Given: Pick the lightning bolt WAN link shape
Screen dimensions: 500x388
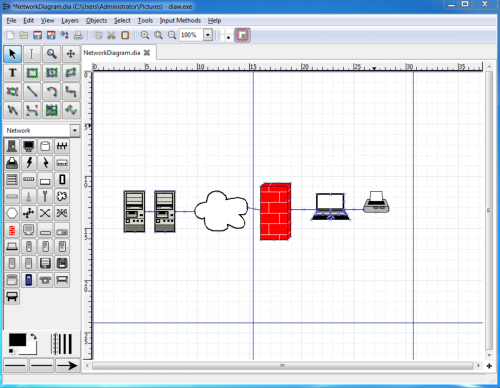Looking at the screenshot, I should coord(29,163).
